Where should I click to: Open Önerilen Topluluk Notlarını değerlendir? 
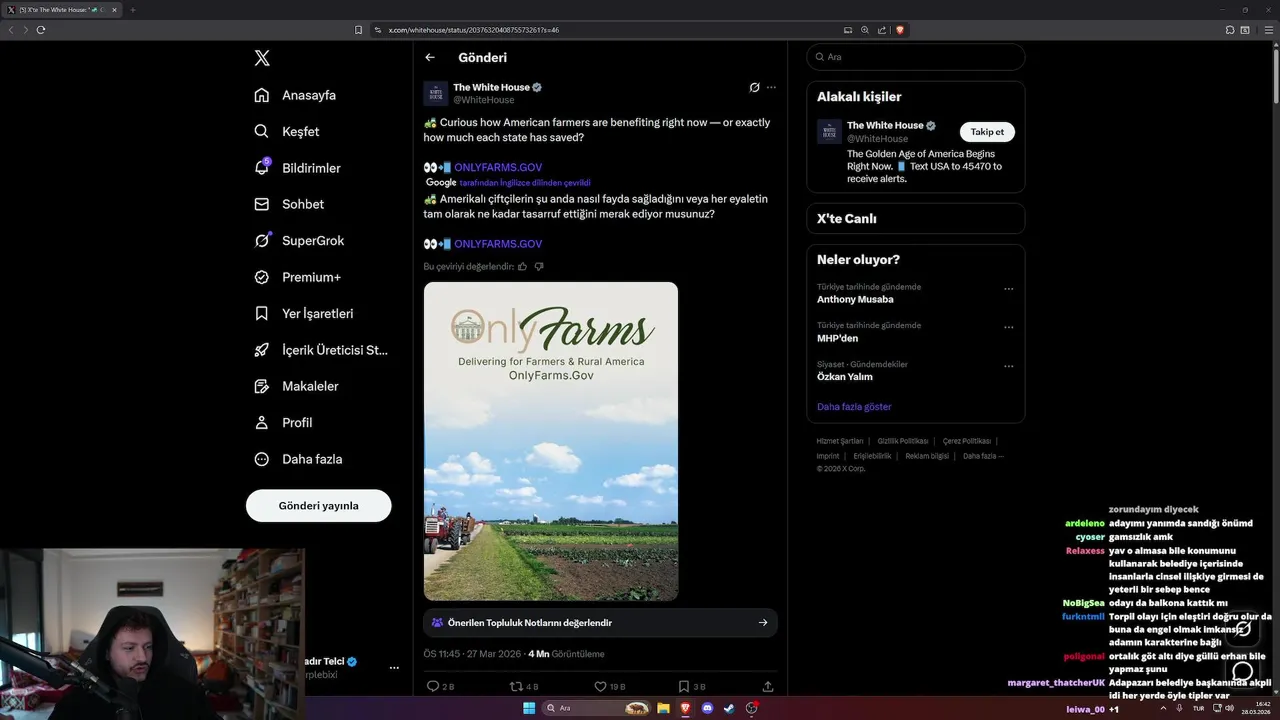(600, 622)
